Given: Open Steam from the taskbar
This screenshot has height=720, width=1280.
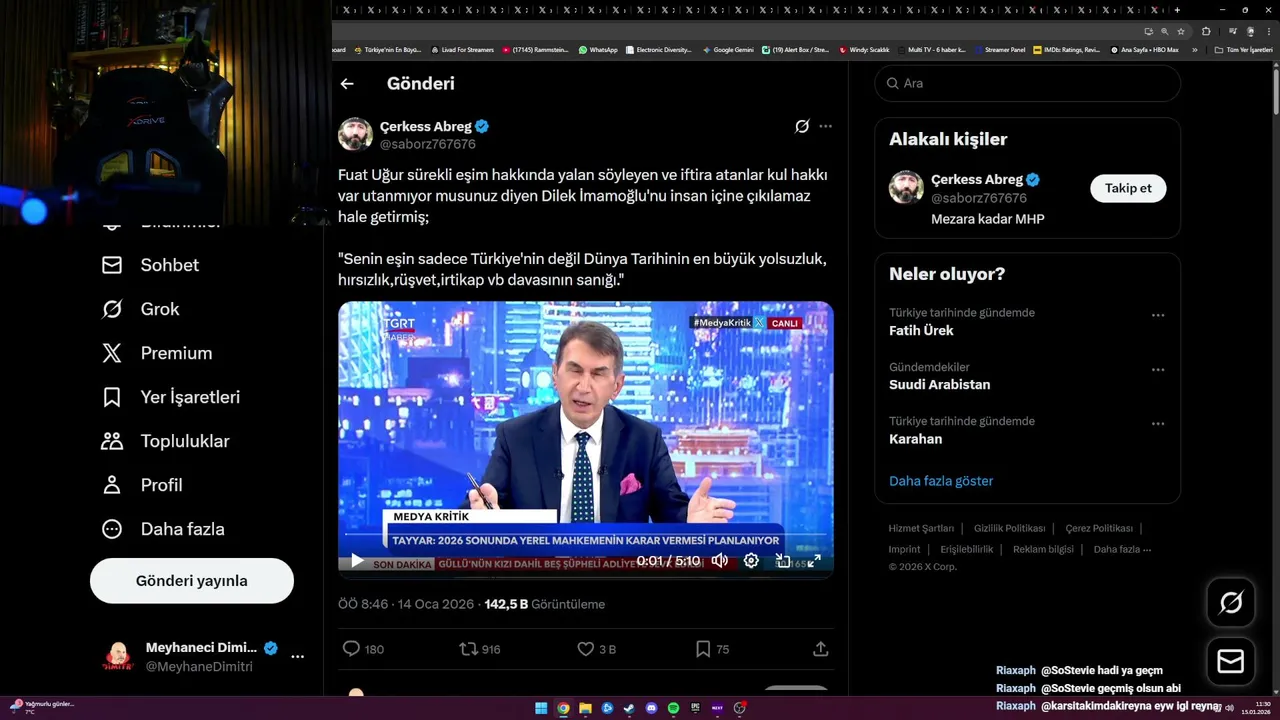Looking at the screenshot, I should click(629, 708).
